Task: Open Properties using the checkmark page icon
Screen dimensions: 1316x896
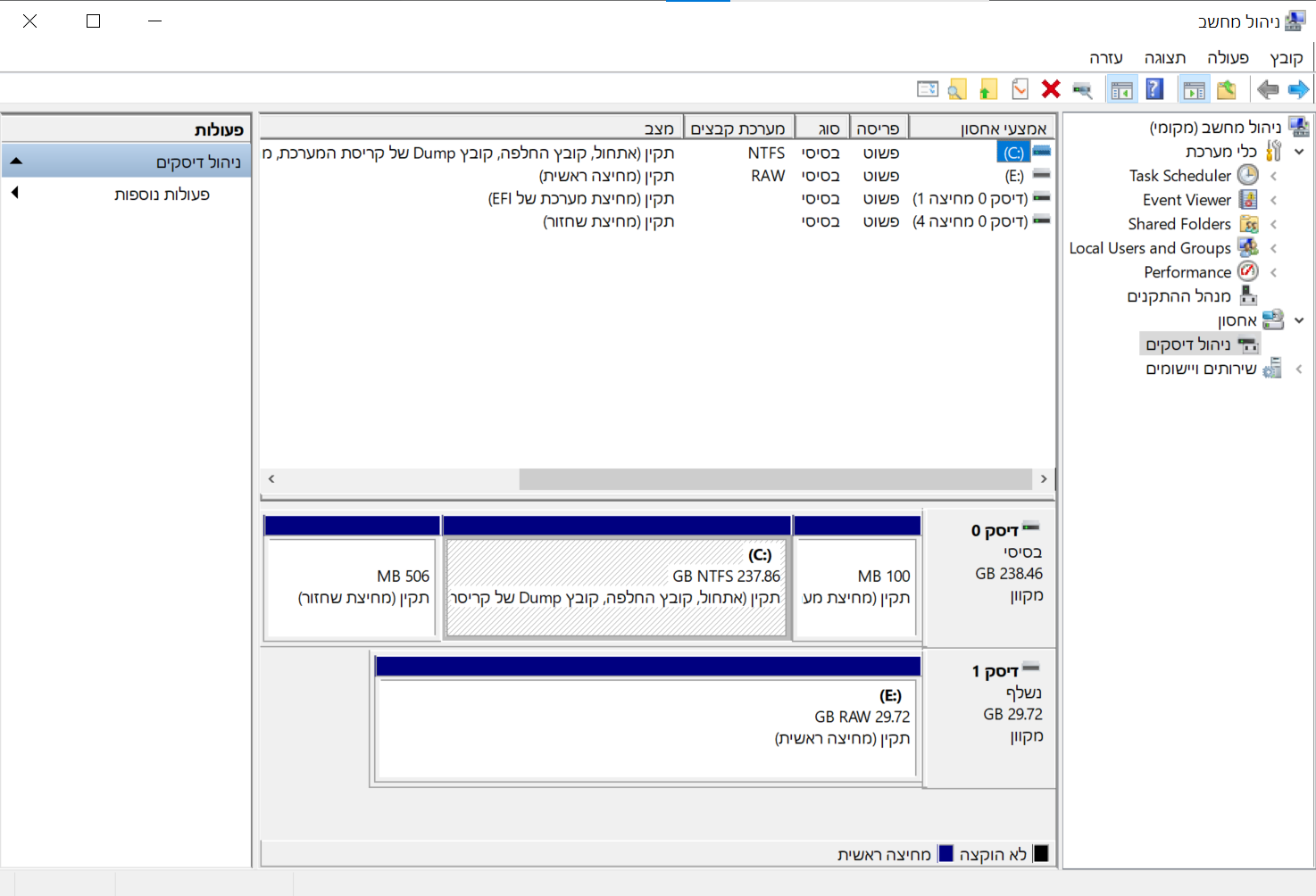Action: pyautogui.click(x=1020, y=89)
